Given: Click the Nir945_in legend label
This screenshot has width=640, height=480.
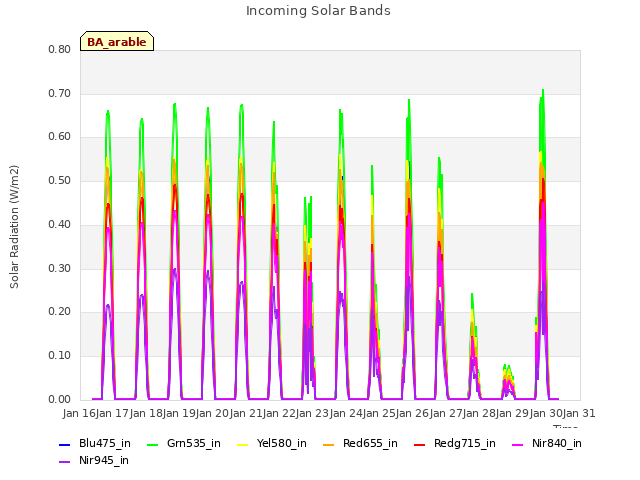Looking at the screenshot, I should pos(104,460).
